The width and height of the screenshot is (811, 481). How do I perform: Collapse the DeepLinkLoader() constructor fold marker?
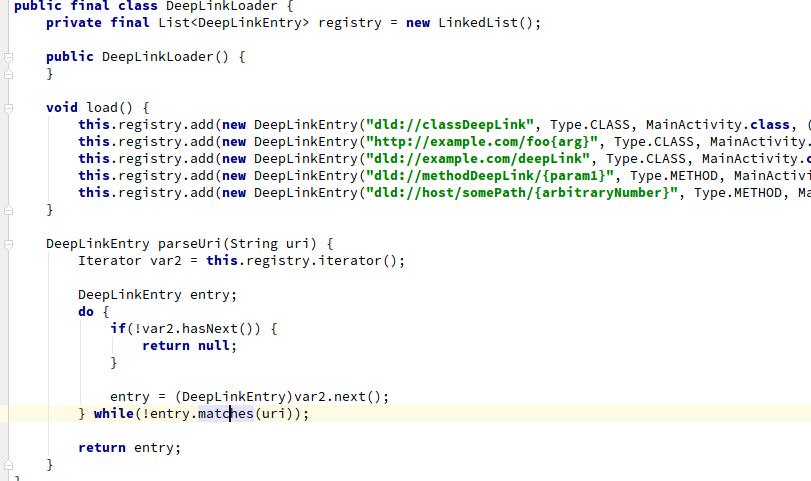pos(8,57)
